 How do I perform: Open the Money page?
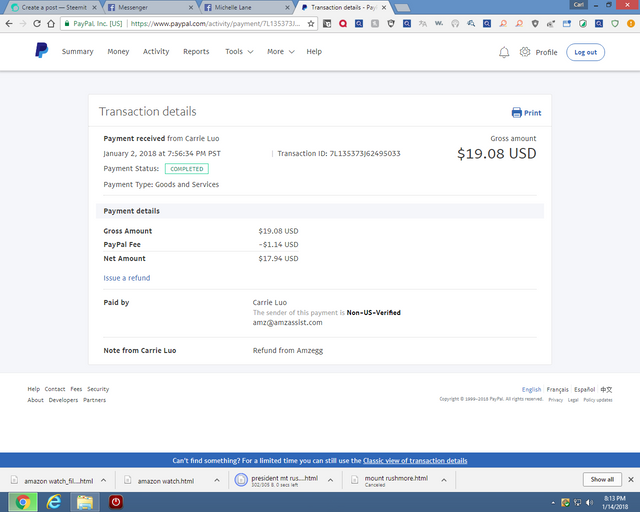(118, 51)
